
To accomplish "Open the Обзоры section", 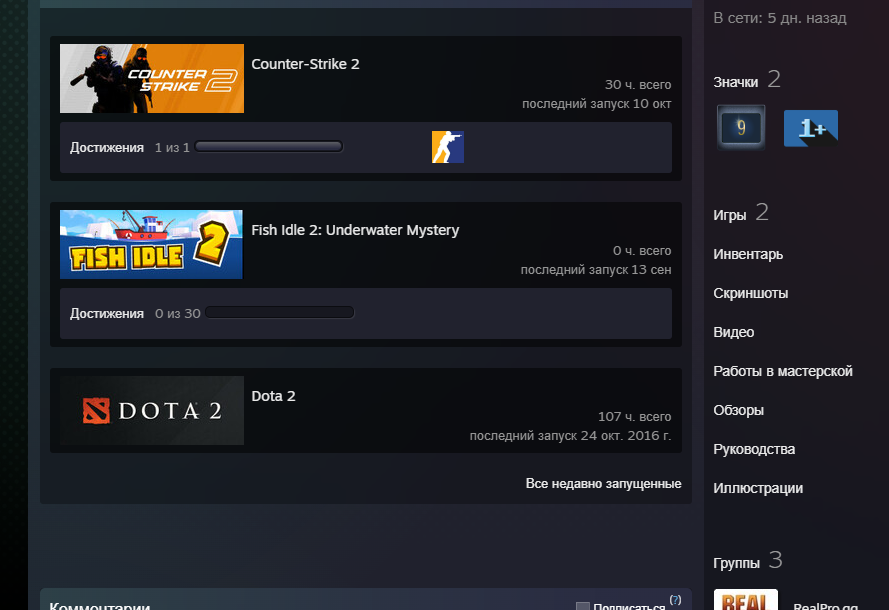I will (x=738, y=410).
